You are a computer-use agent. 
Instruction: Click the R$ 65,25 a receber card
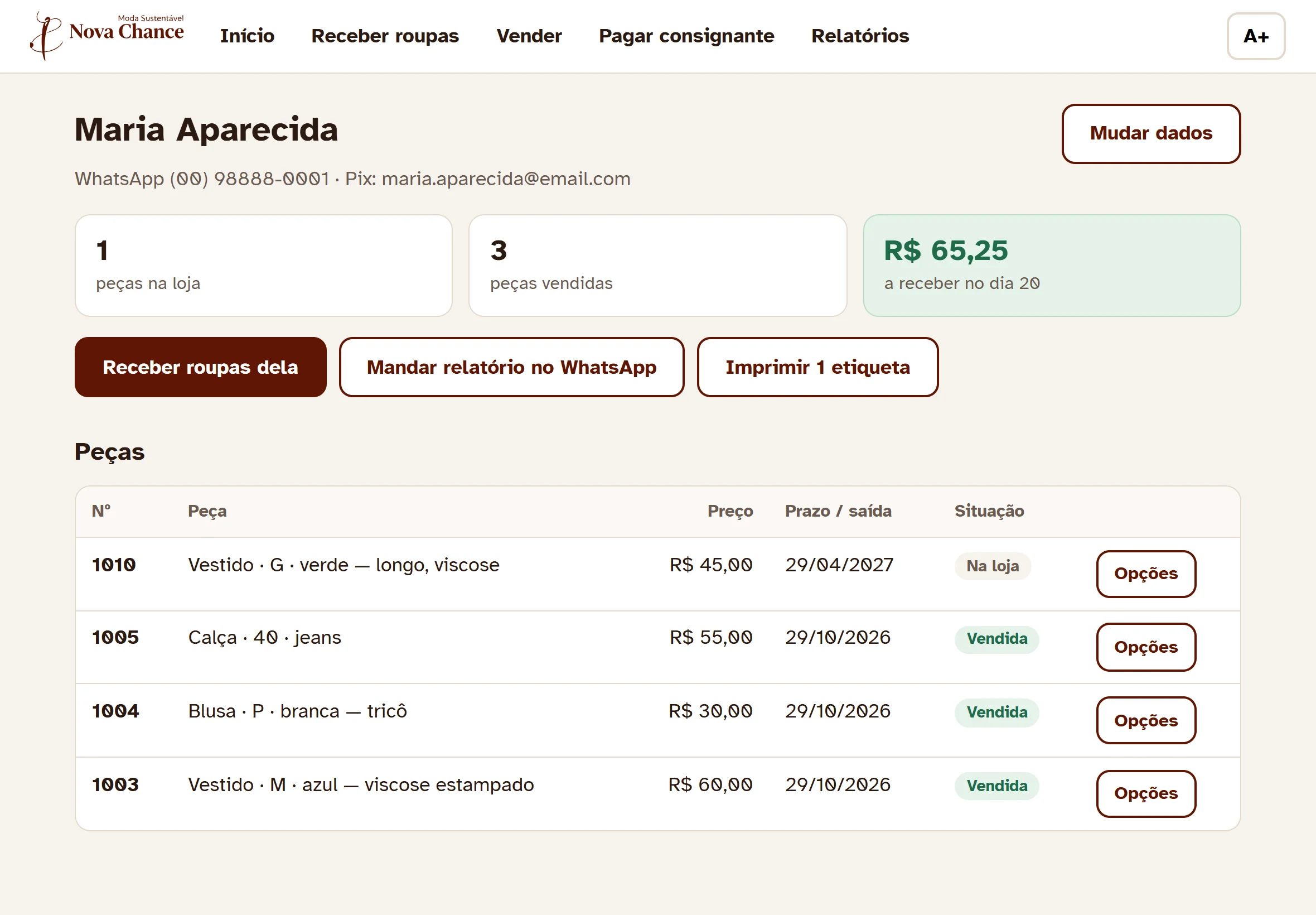click(x=1052, y=266)
